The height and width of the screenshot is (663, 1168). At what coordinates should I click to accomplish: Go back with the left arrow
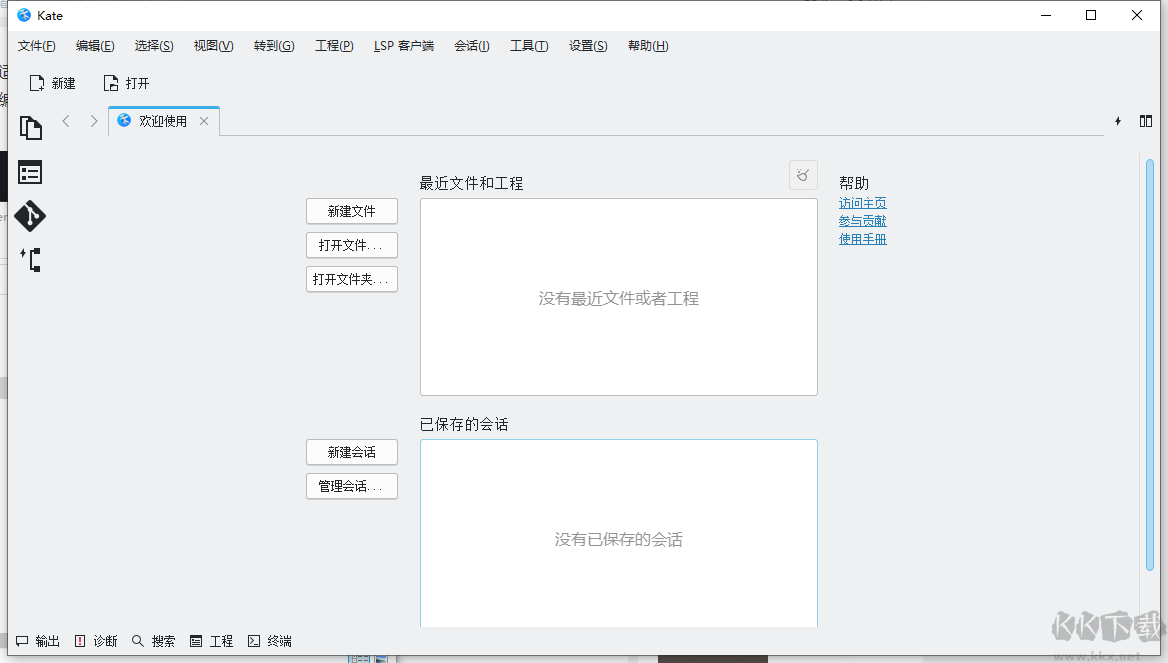click(66, 121)
